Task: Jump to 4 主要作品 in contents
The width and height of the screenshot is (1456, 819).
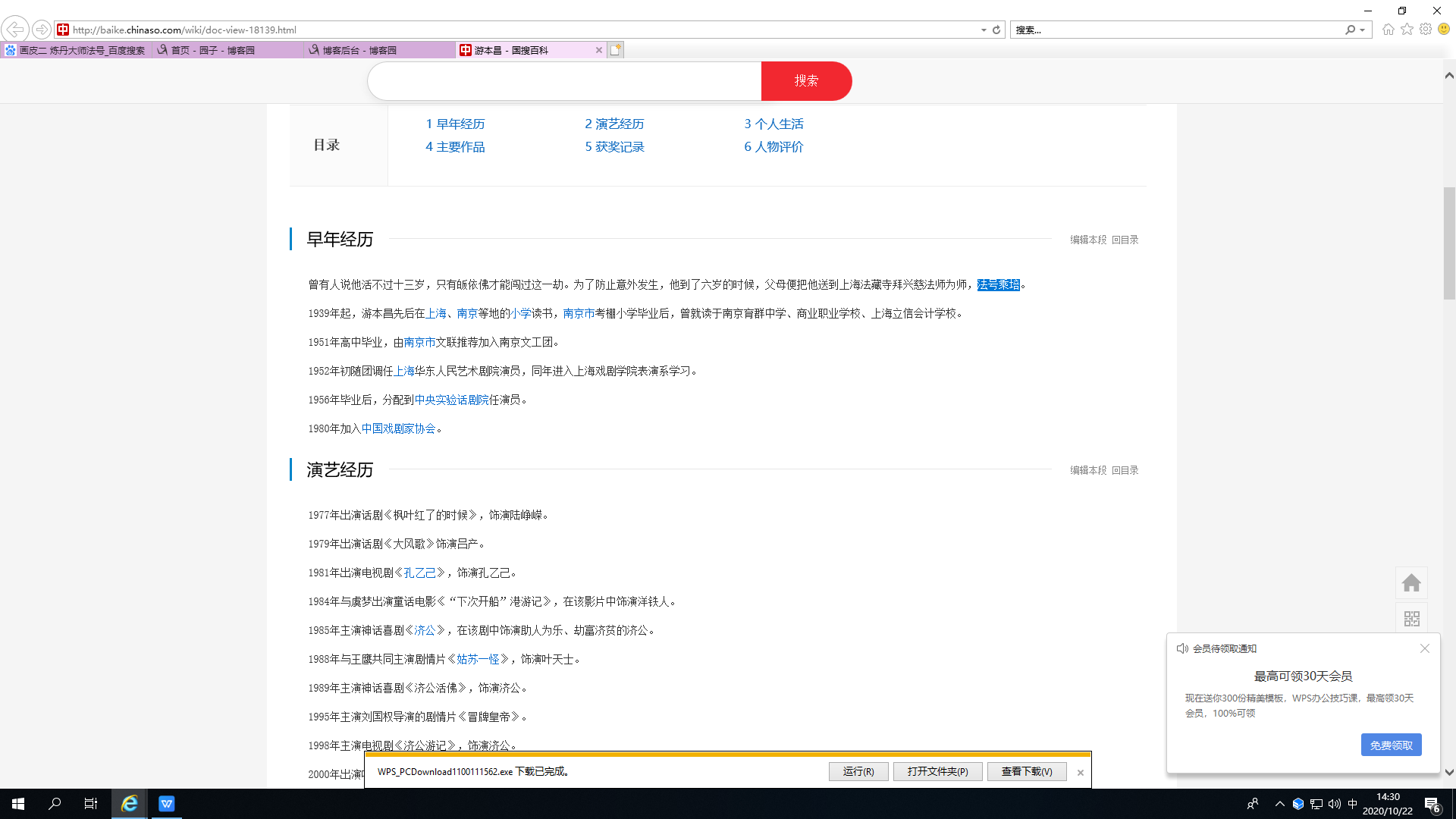Action: [455, 147]
